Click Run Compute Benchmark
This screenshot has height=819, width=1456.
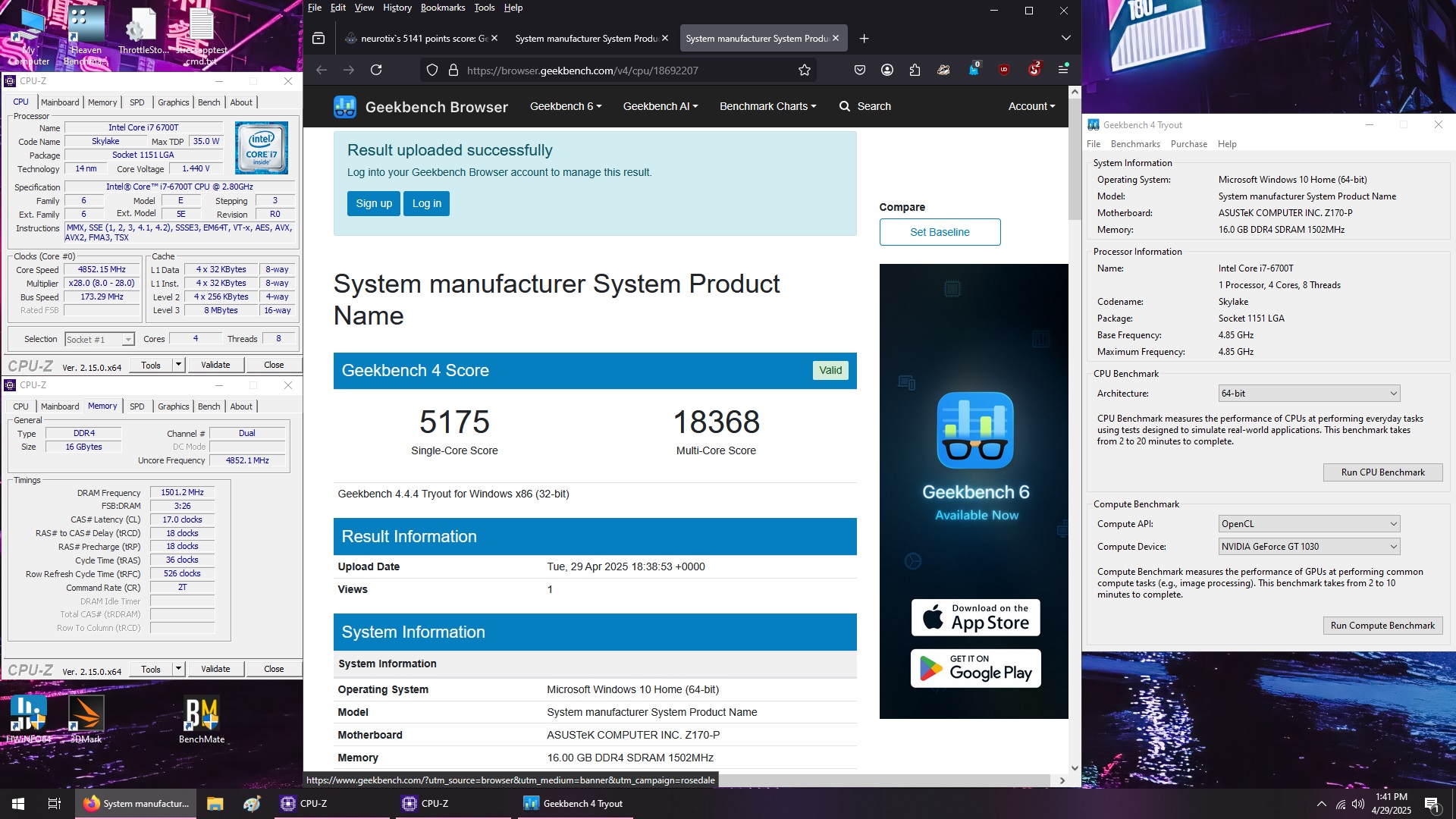tap(1382, 626)
